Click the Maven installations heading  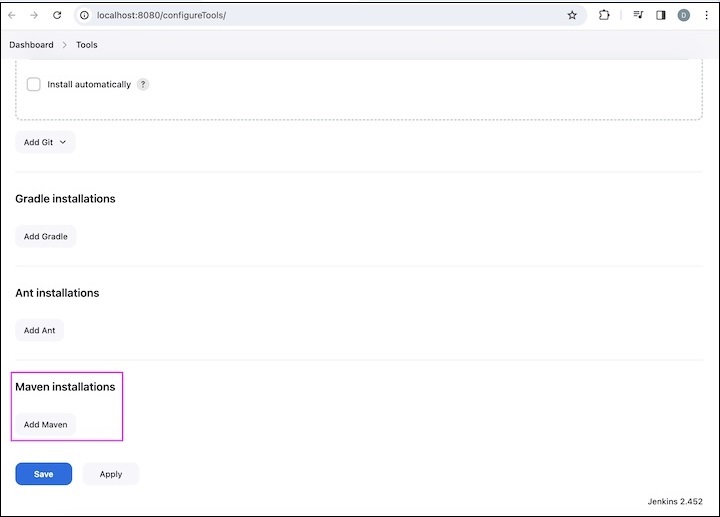(x=65, y=387)
